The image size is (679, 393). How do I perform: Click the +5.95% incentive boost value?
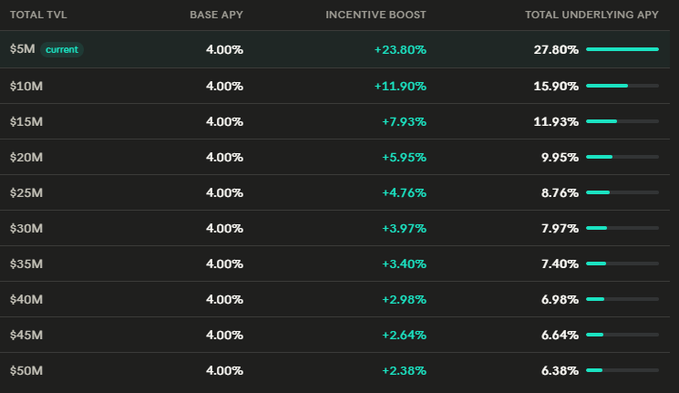(404, 157)
